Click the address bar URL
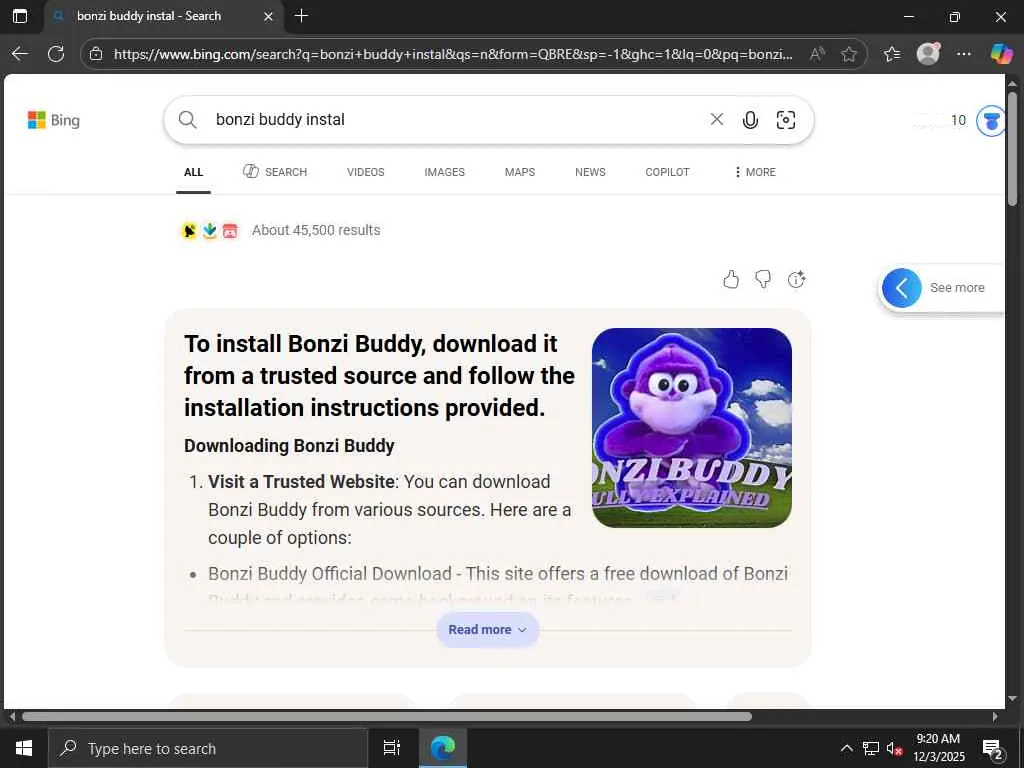The height and width of the screenshot is (768, 1024). [453, 54]
